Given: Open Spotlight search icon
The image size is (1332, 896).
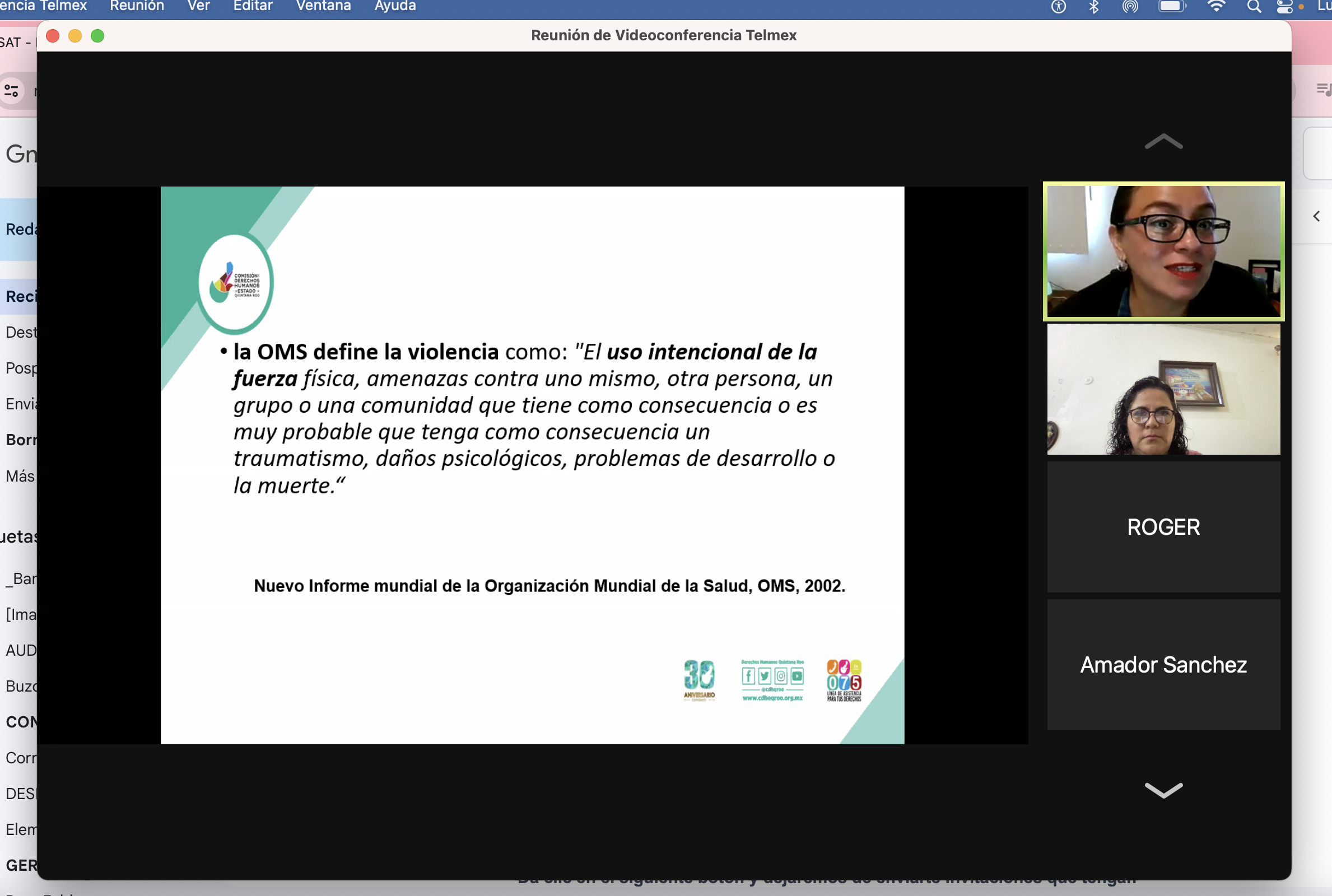Looking at the screenshot, I should click(x=1254, y=7).
